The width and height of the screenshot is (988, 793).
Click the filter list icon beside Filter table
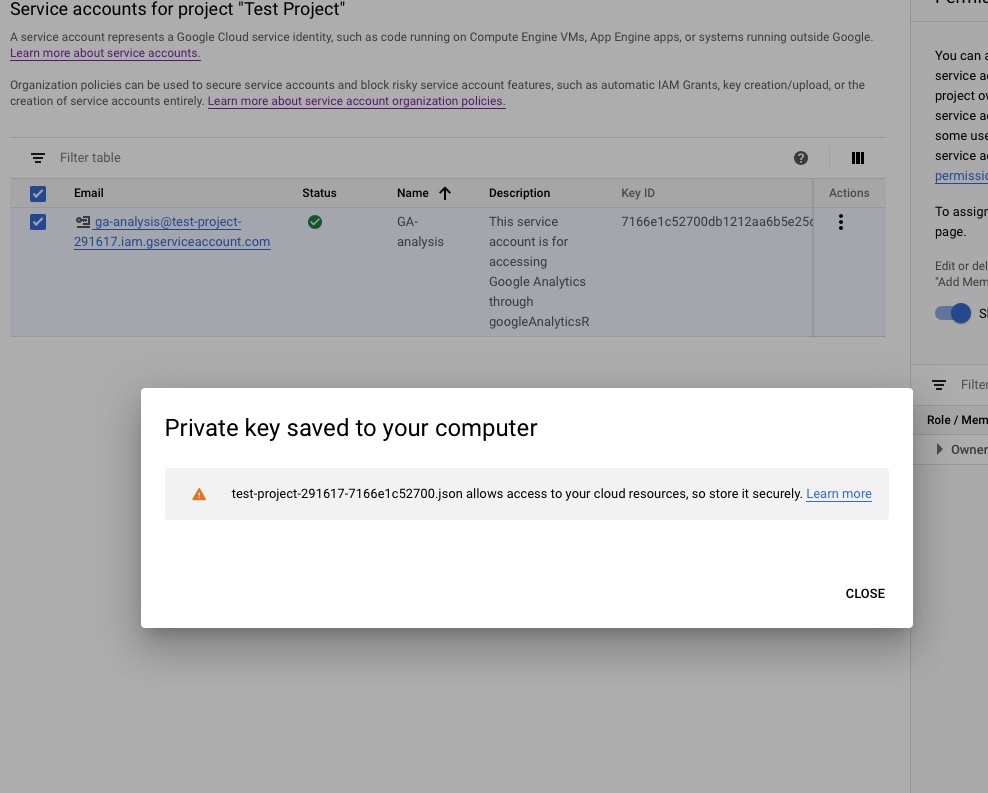38,158
